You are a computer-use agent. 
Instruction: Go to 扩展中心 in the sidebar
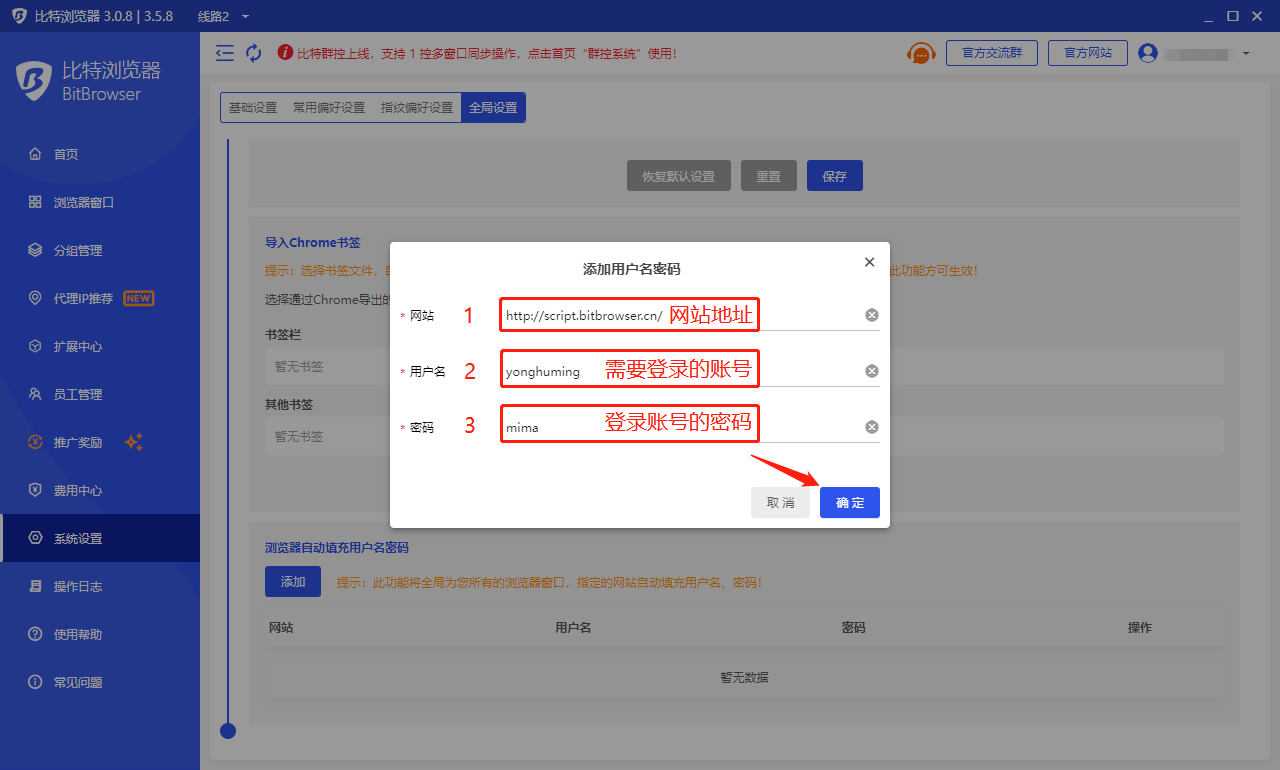(78, 346)
